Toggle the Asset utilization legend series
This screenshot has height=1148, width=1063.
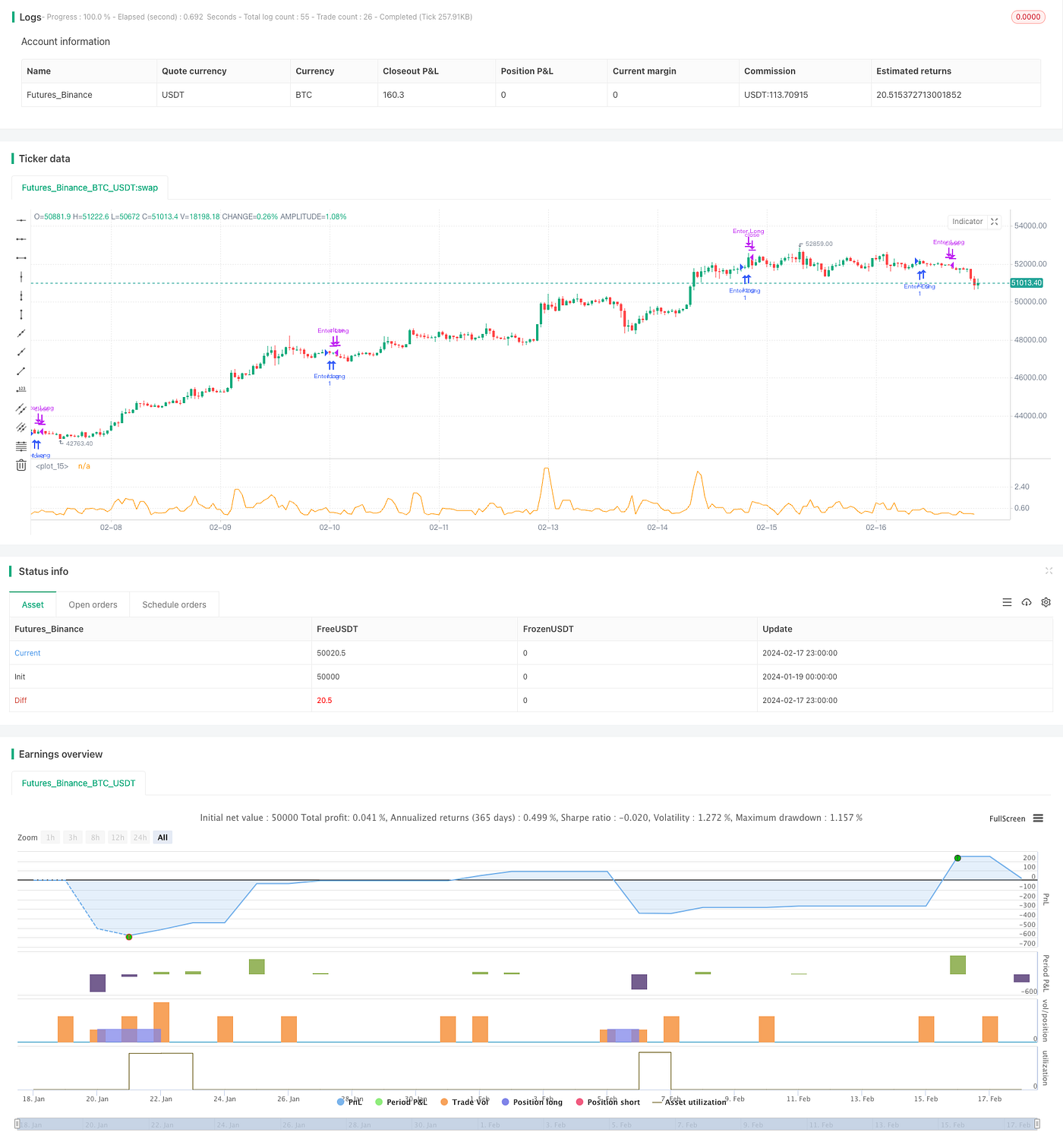pos(689,1102)
